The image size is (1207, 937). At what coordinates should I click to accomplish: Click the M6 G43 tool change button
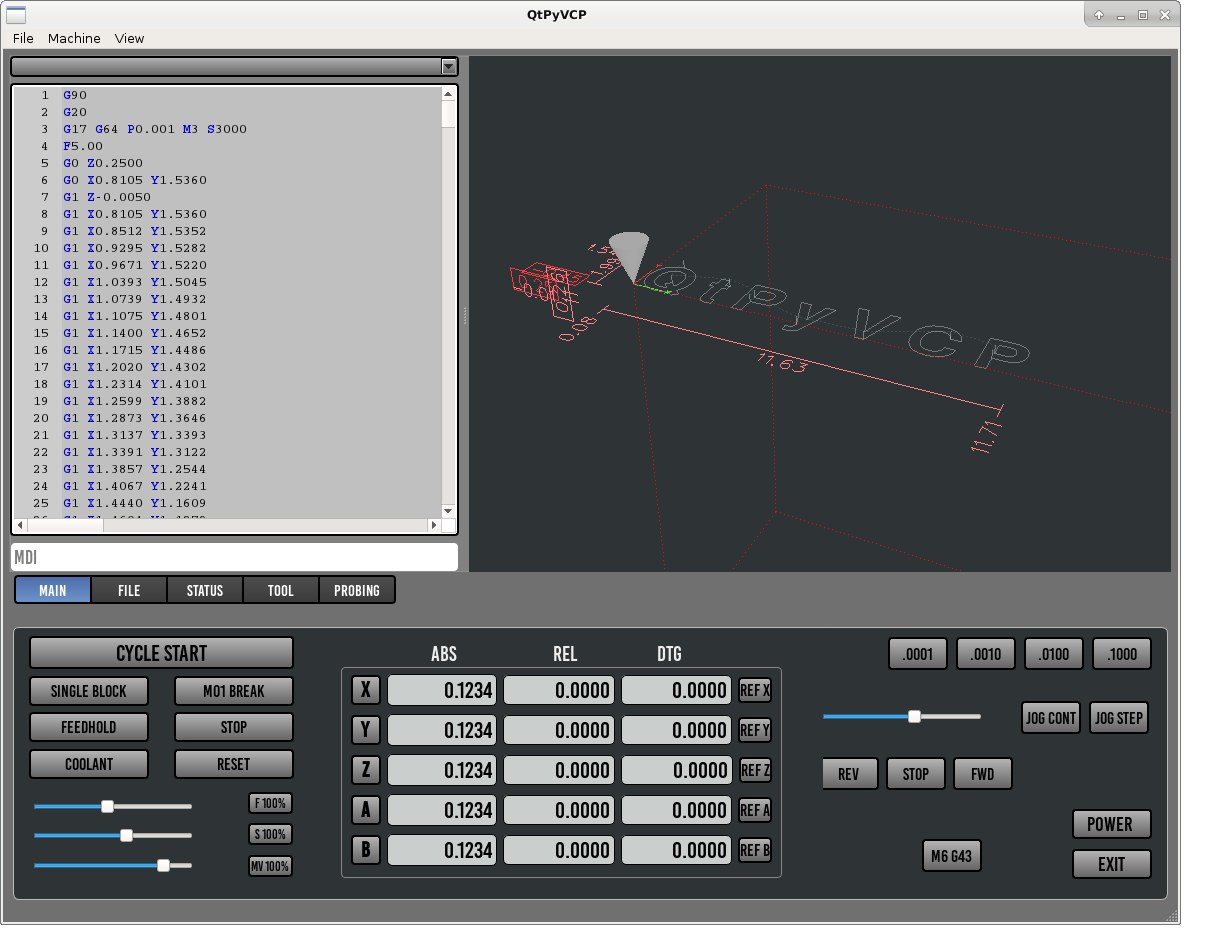[x=951, y=856]
